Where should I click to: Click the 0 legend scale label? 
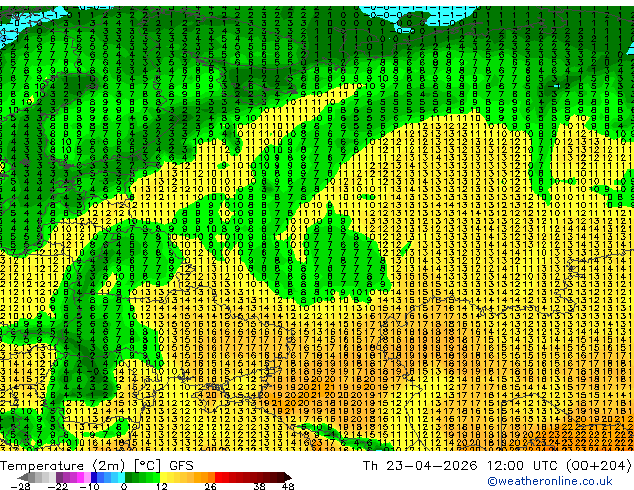124,486
